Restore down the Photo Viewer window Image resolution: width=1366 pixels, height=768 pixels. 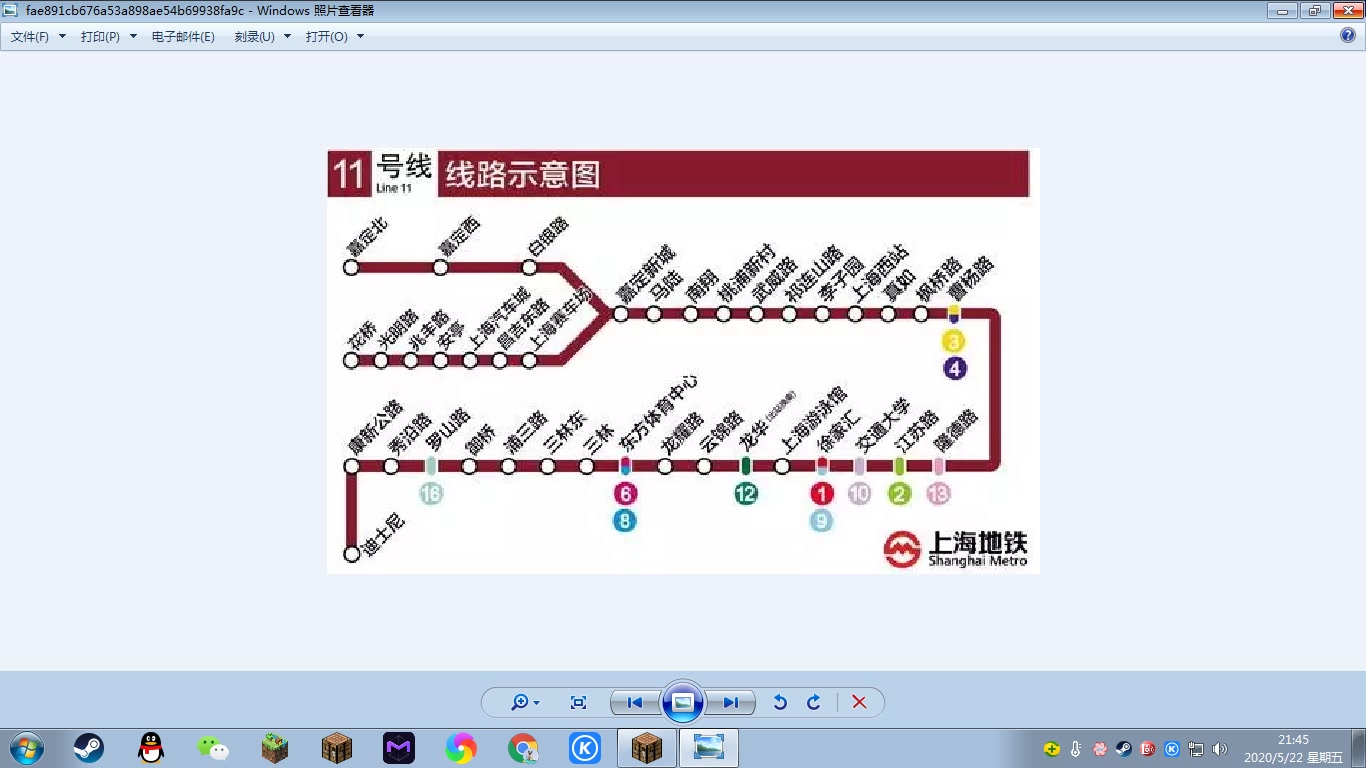click(1314, 10)
